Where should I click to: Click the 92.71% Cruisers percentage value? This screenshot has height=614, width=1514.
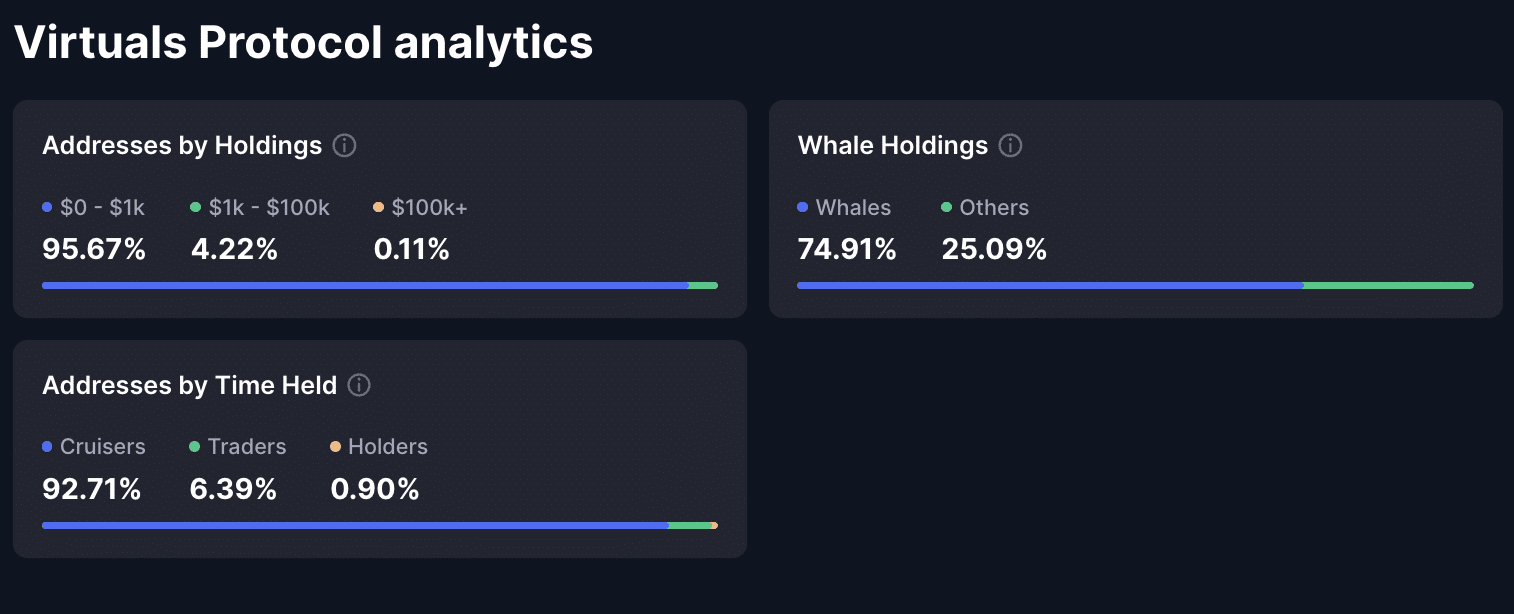pyautogui.click(x=91, y=489)
